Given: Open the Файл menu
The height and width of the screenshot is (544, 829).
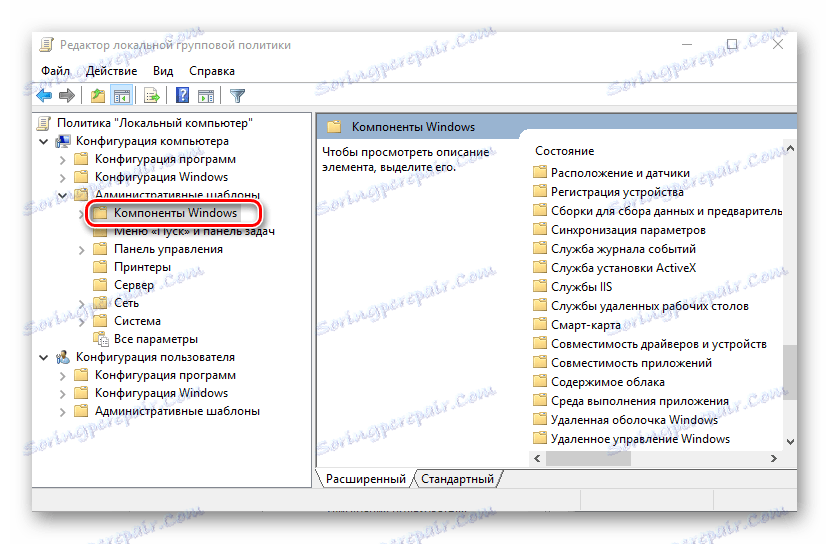Looking at the screenshot, I should click(x=56, y=71).
